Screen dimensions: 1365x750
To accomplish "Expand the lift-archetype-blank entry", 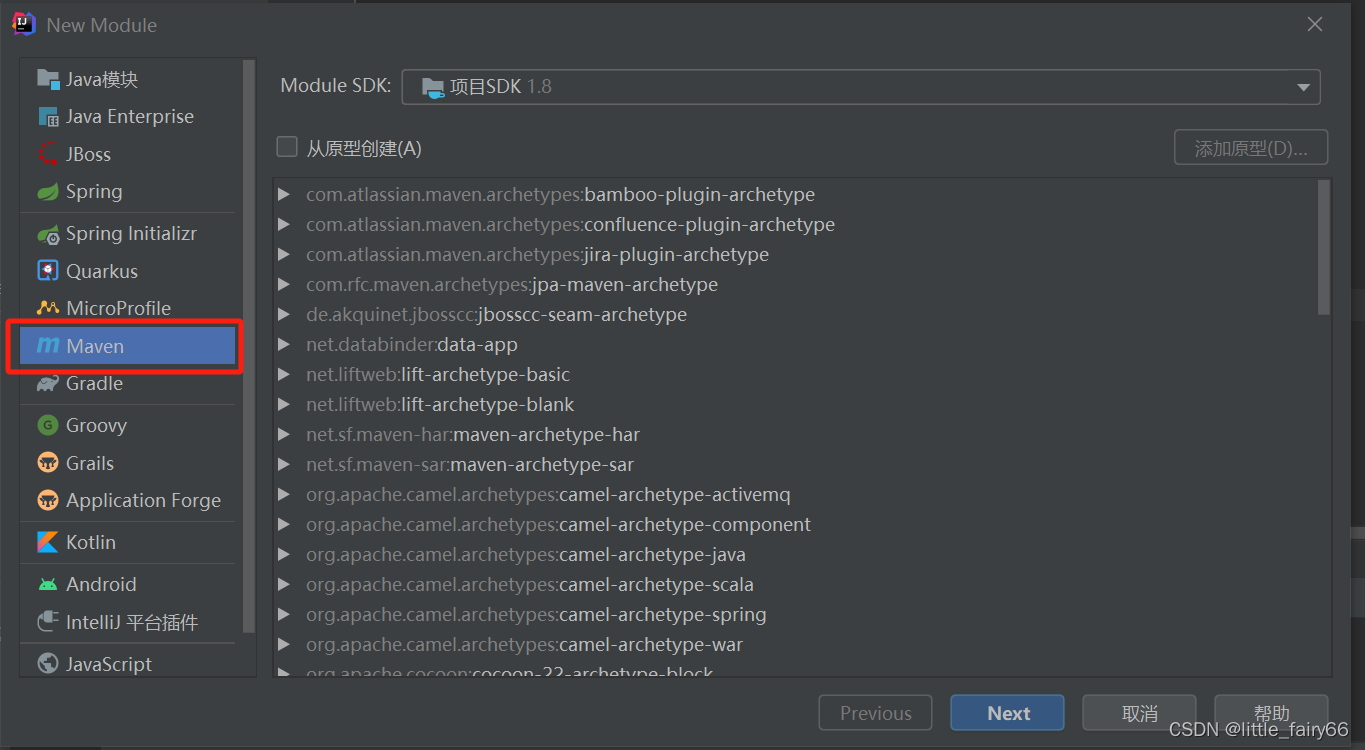I will pyautogui.click(x=284, y=405).
